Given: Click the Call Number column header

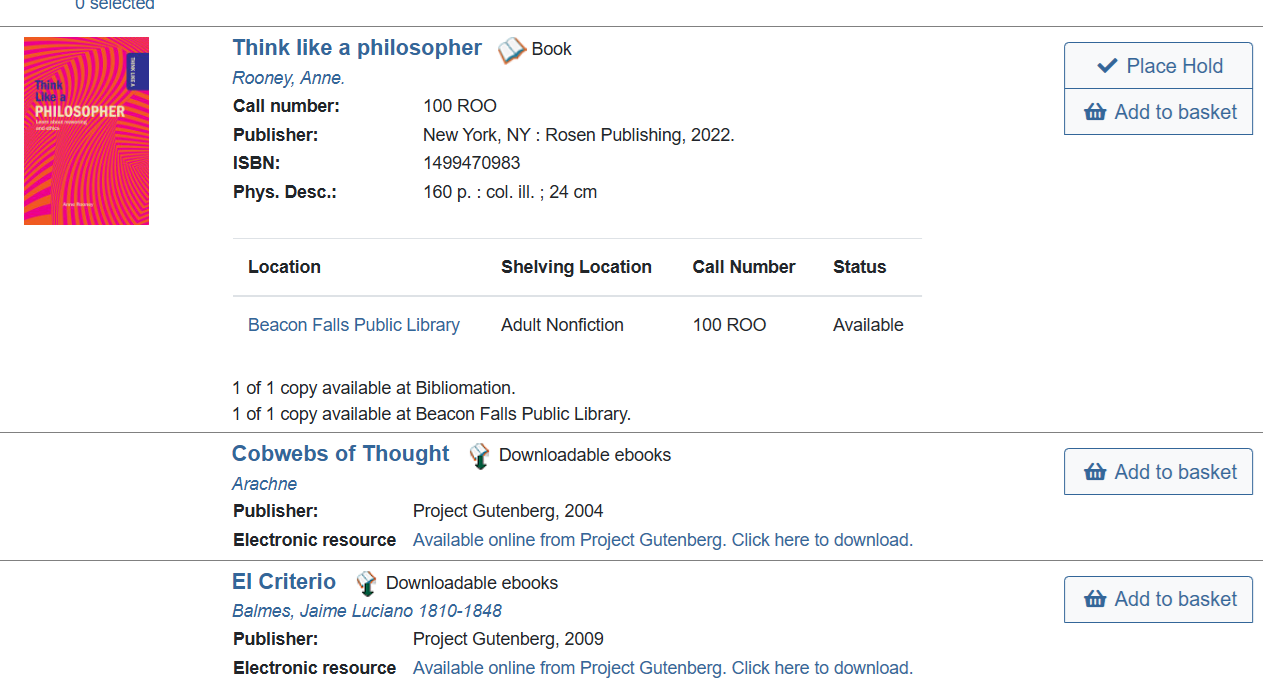Looking at the screenshot, I should click(x=744, y=267).
